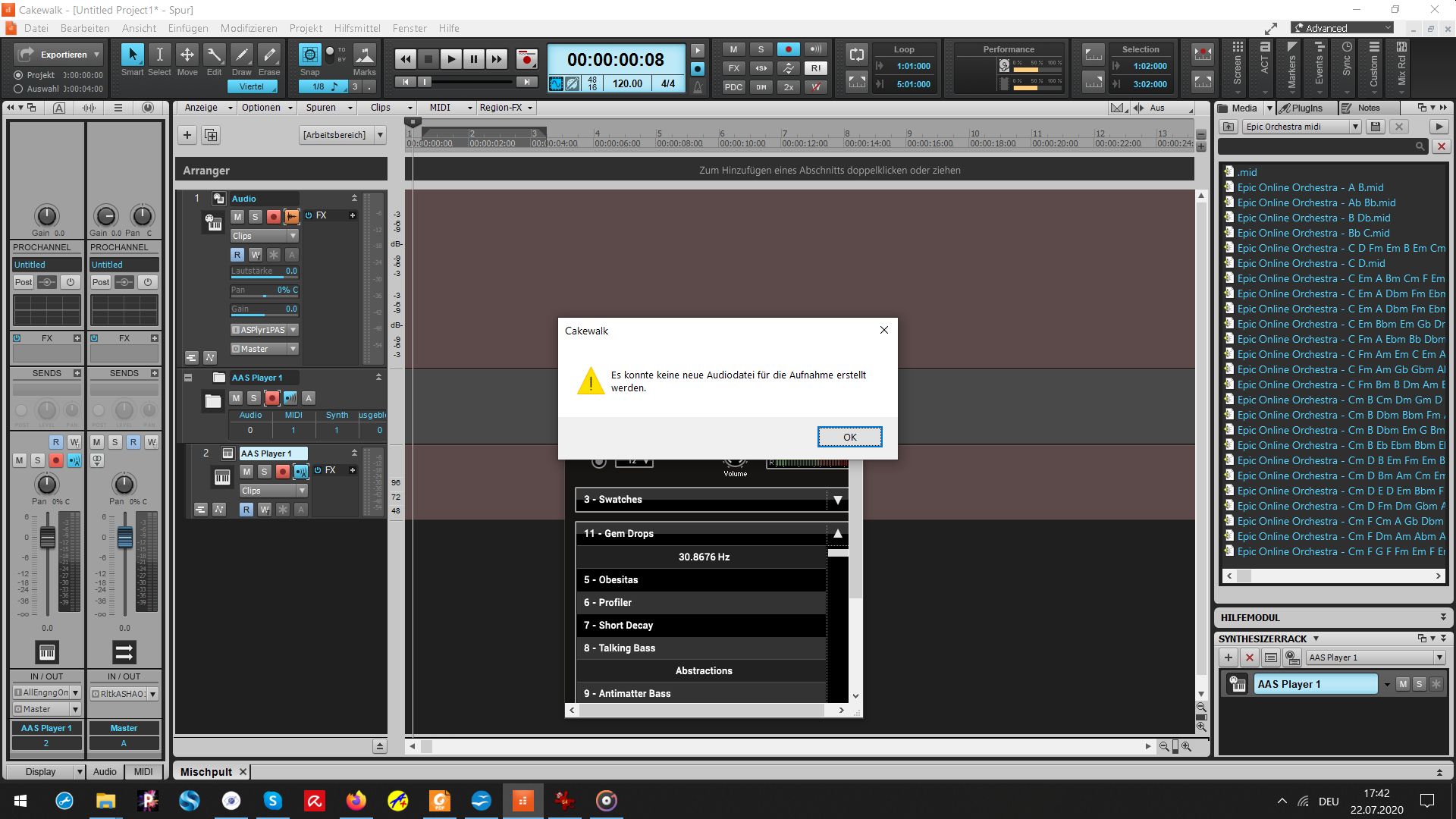This screenshot has height=819, width=1456.
Task: Click the Record transport button
Action: point(526,59)
